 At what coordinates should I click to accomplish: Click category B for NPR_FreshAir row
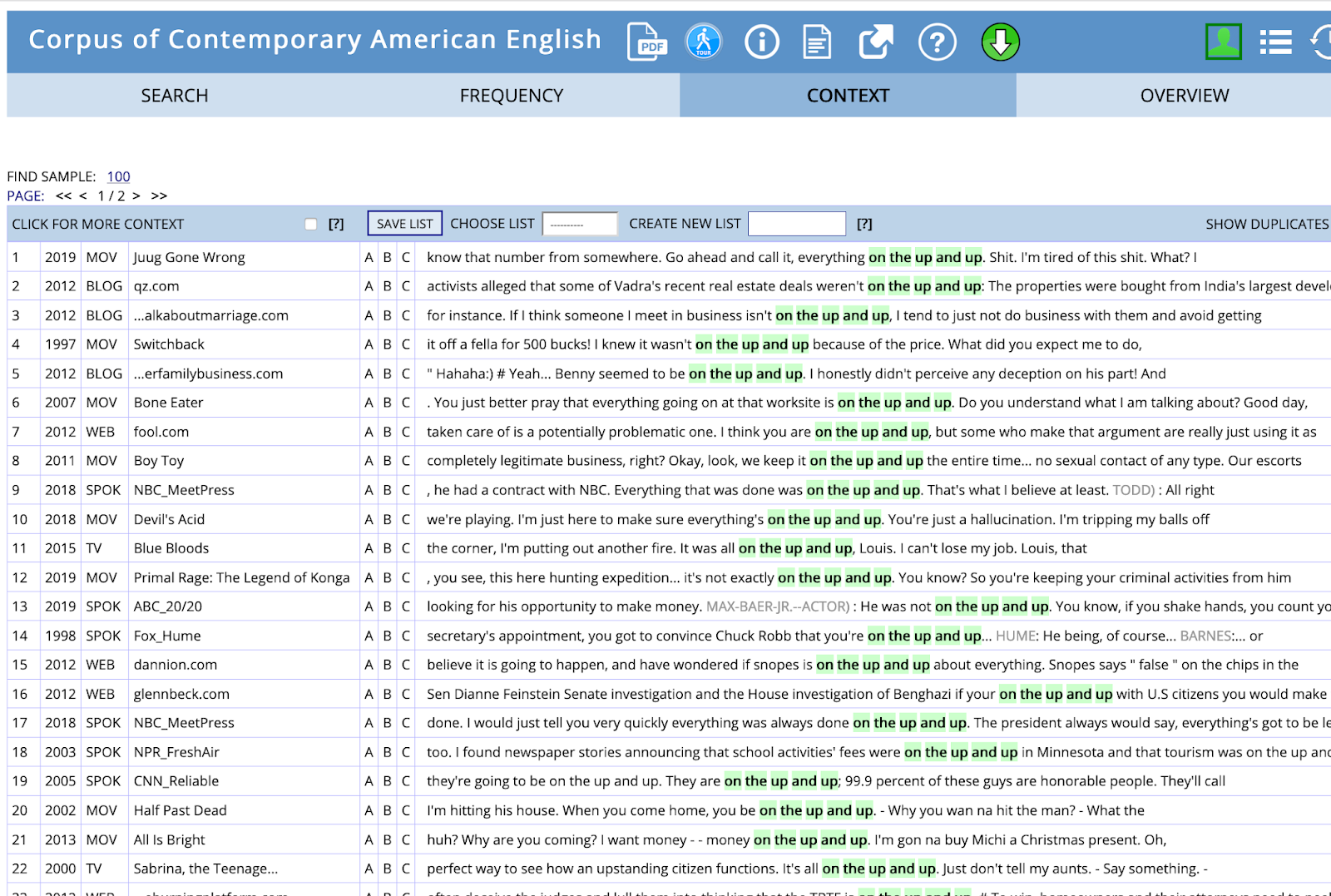[x=387, y=752]
